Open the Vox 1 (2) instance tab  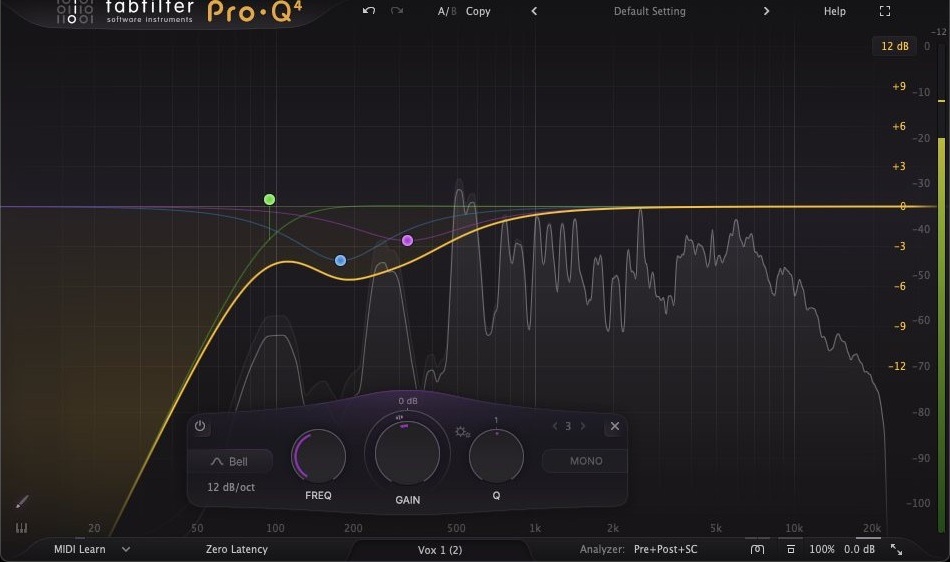(440, 550)
